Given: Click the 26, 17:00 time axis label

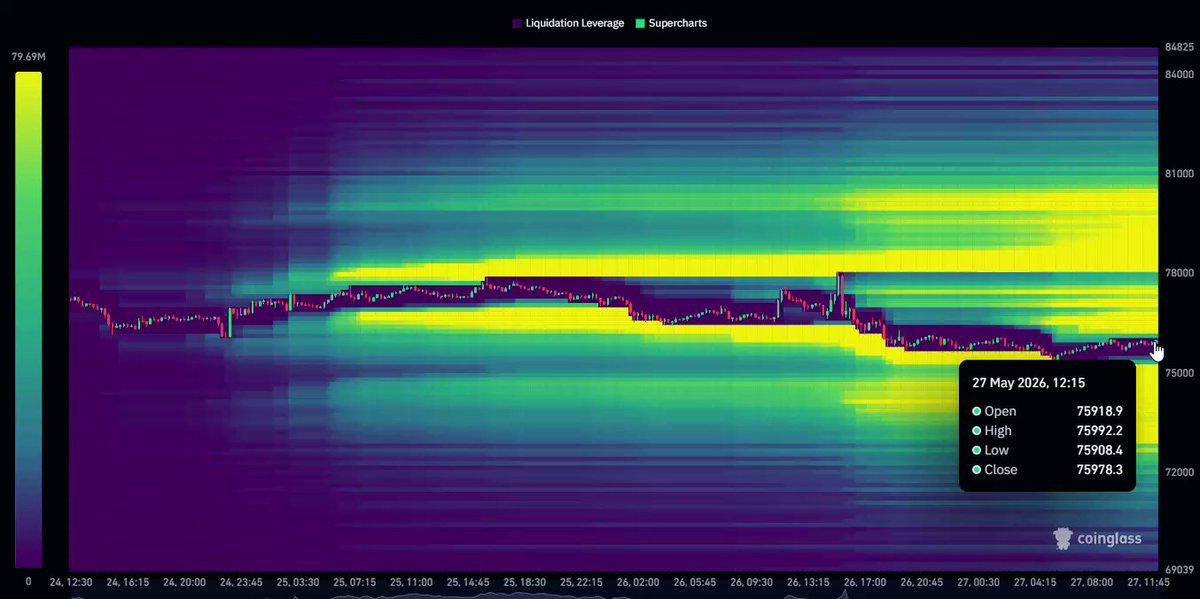Looking at the screenshot, I should click(866, 581).
